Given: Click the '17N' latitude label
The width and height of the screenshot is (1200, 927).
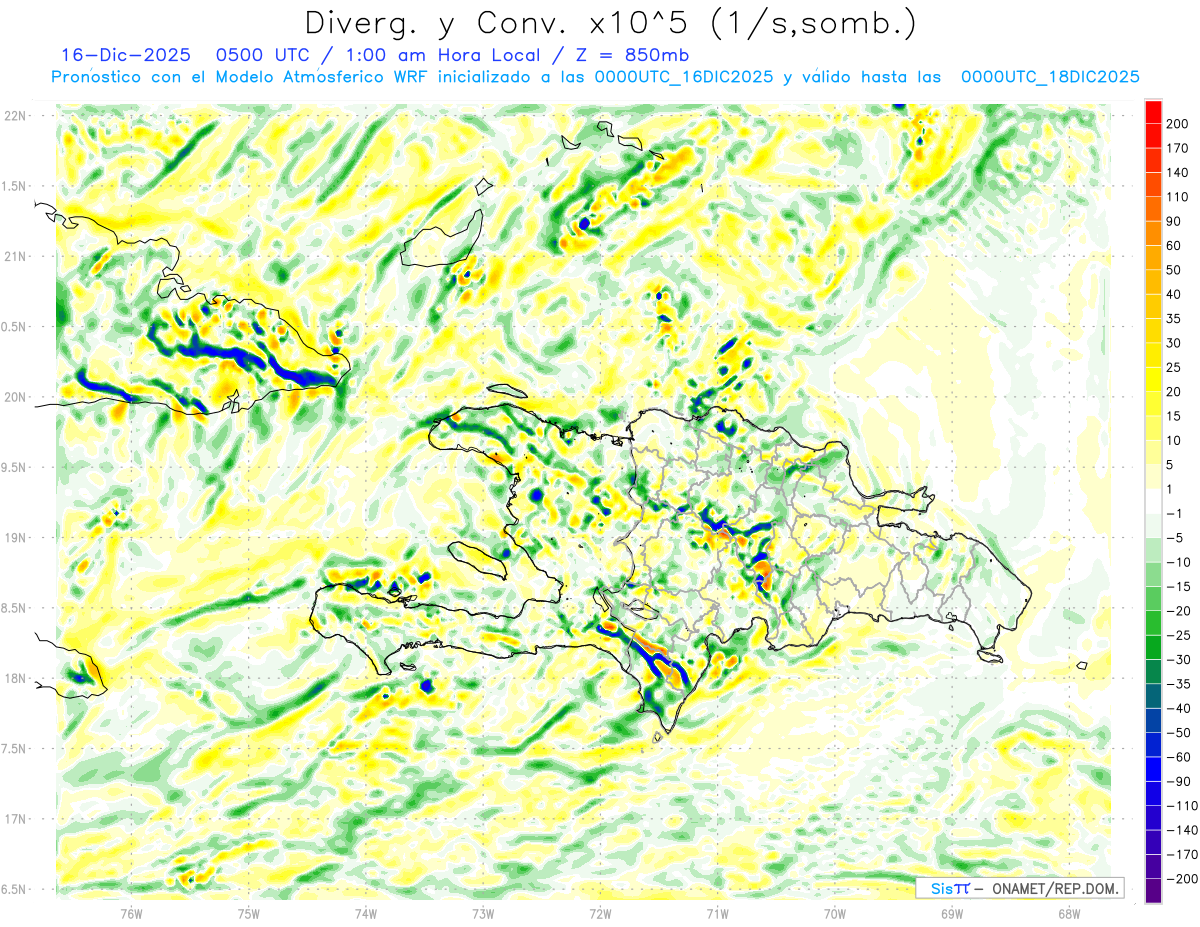Looking at the screenshot, I should 15,819.
